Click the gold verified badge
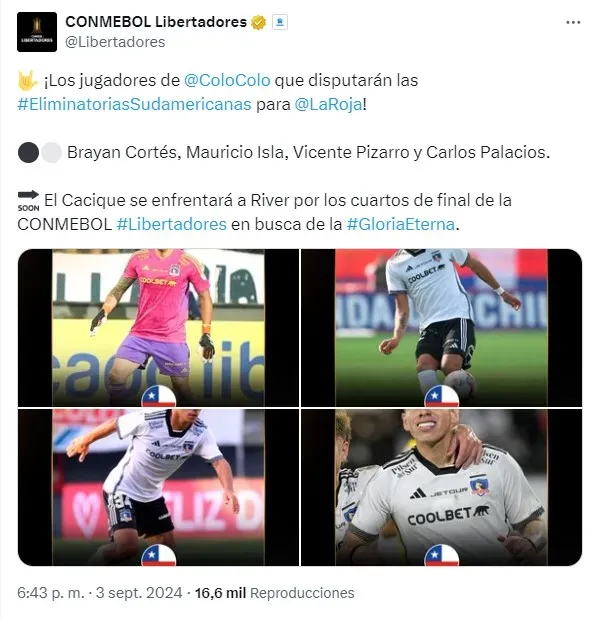Viewport: 594px width, 619px height. 258,22
